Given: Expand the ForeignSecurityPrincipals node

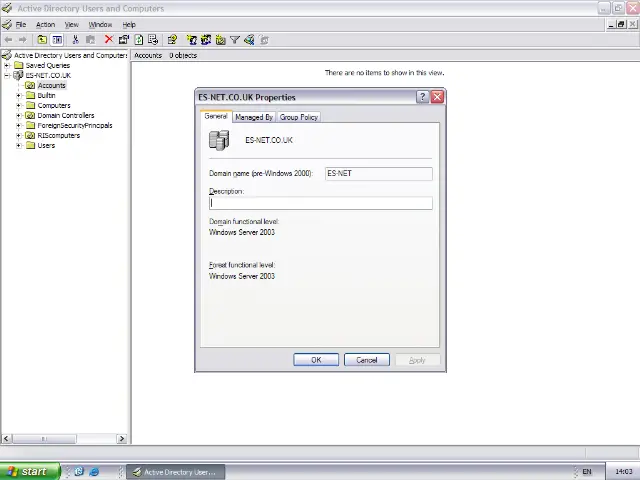Looking at the screenshot, I should 18,125.
